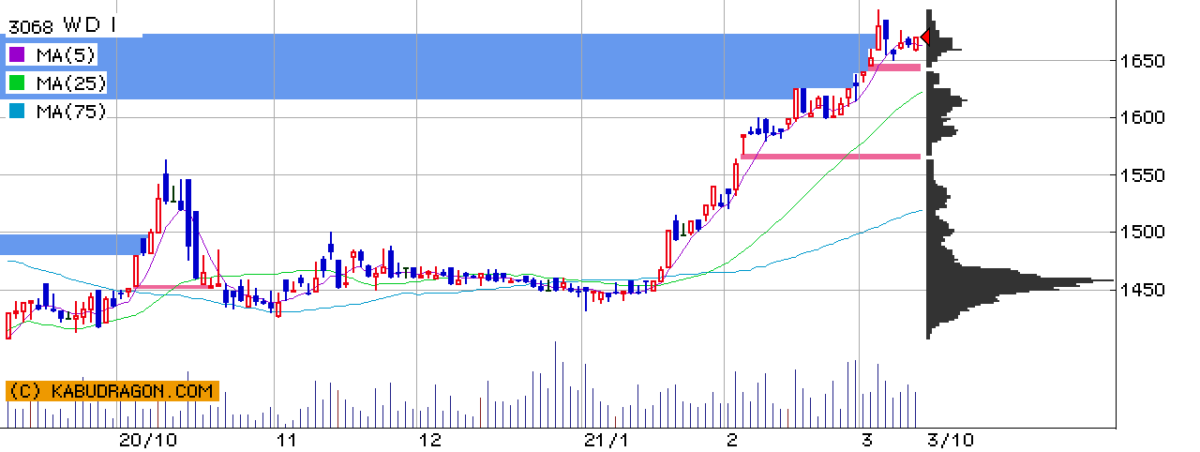1200x452 pixels.
Task: Click the red current price arrow marker
Action: click(925, 38)
